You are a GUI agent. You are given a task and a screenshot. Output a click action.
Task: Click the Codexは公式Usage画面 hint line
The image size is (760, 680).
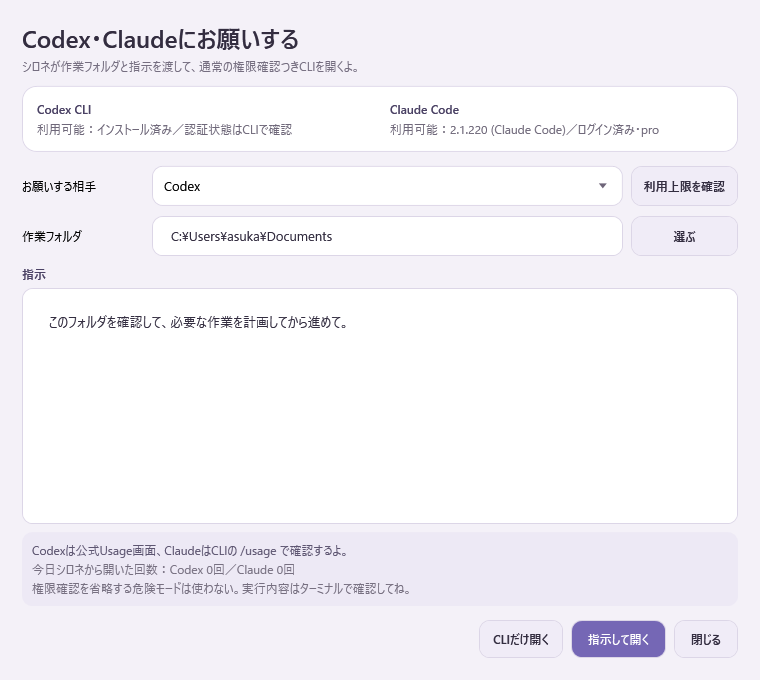(x=190, y=551)
